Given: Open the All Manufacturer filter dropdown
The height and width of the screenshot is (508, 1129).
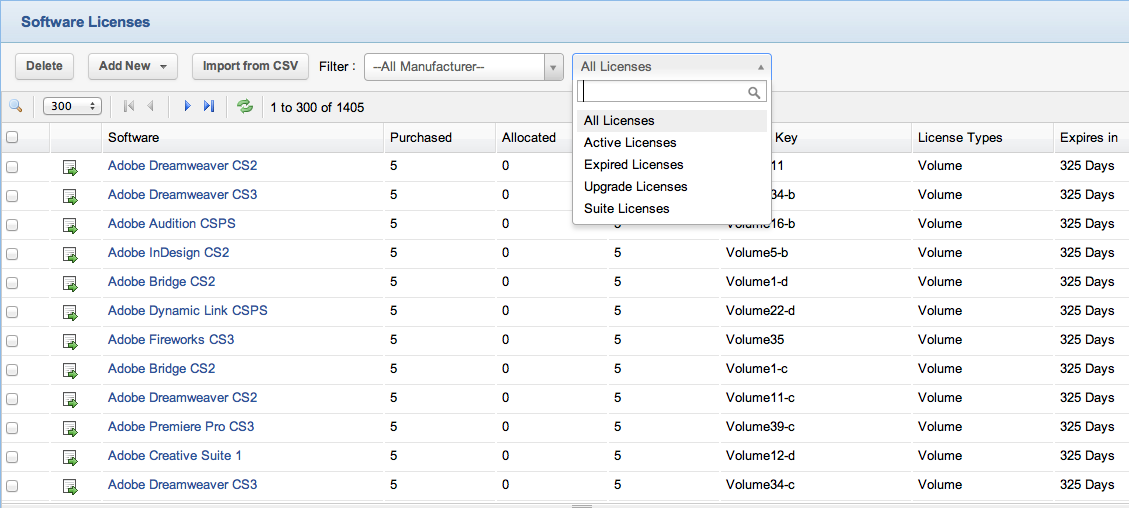Looking at the screenshot, I should point(463,67).
